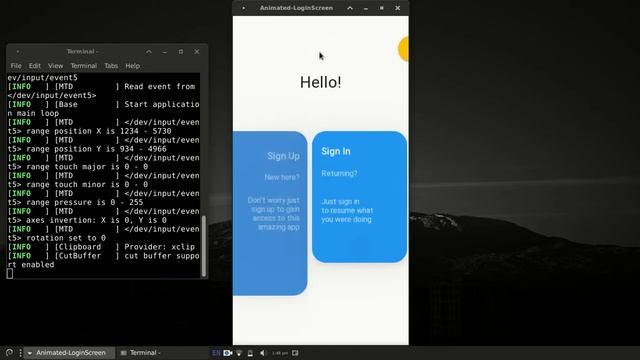640x360 pixels.
Task: Click the taskbar clock
Action: click(x=280, y=353)
